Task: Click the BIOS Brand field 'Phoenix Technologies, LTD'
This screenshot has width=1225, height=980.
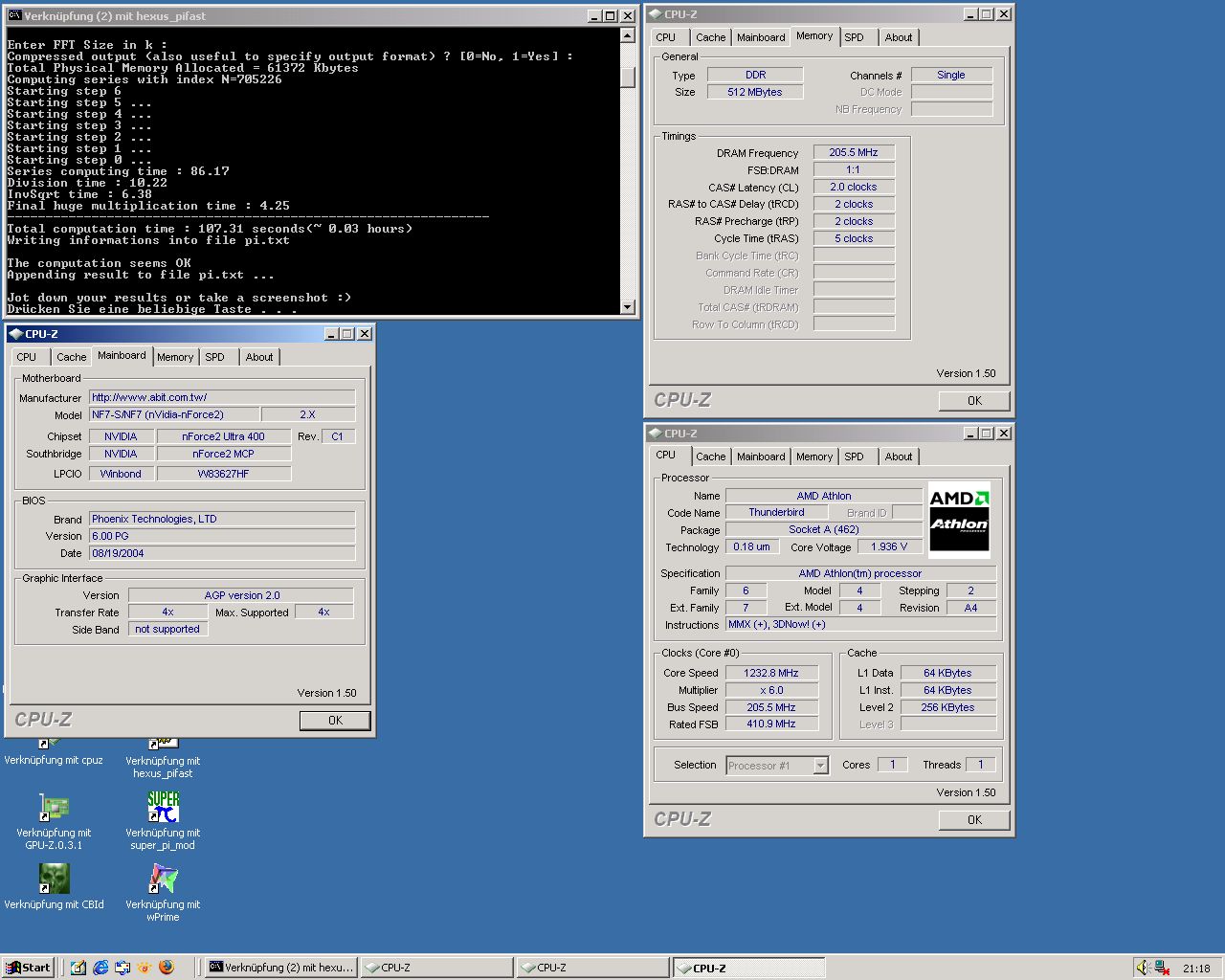Action: coord(222,519)
